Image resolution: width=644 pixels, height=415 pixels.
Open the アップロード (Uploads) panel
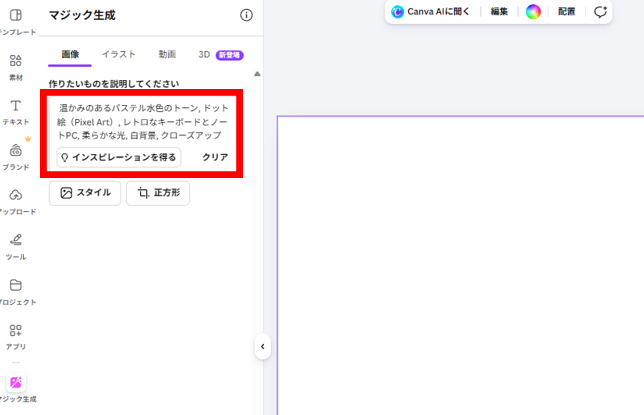click(x=16, y=201)
